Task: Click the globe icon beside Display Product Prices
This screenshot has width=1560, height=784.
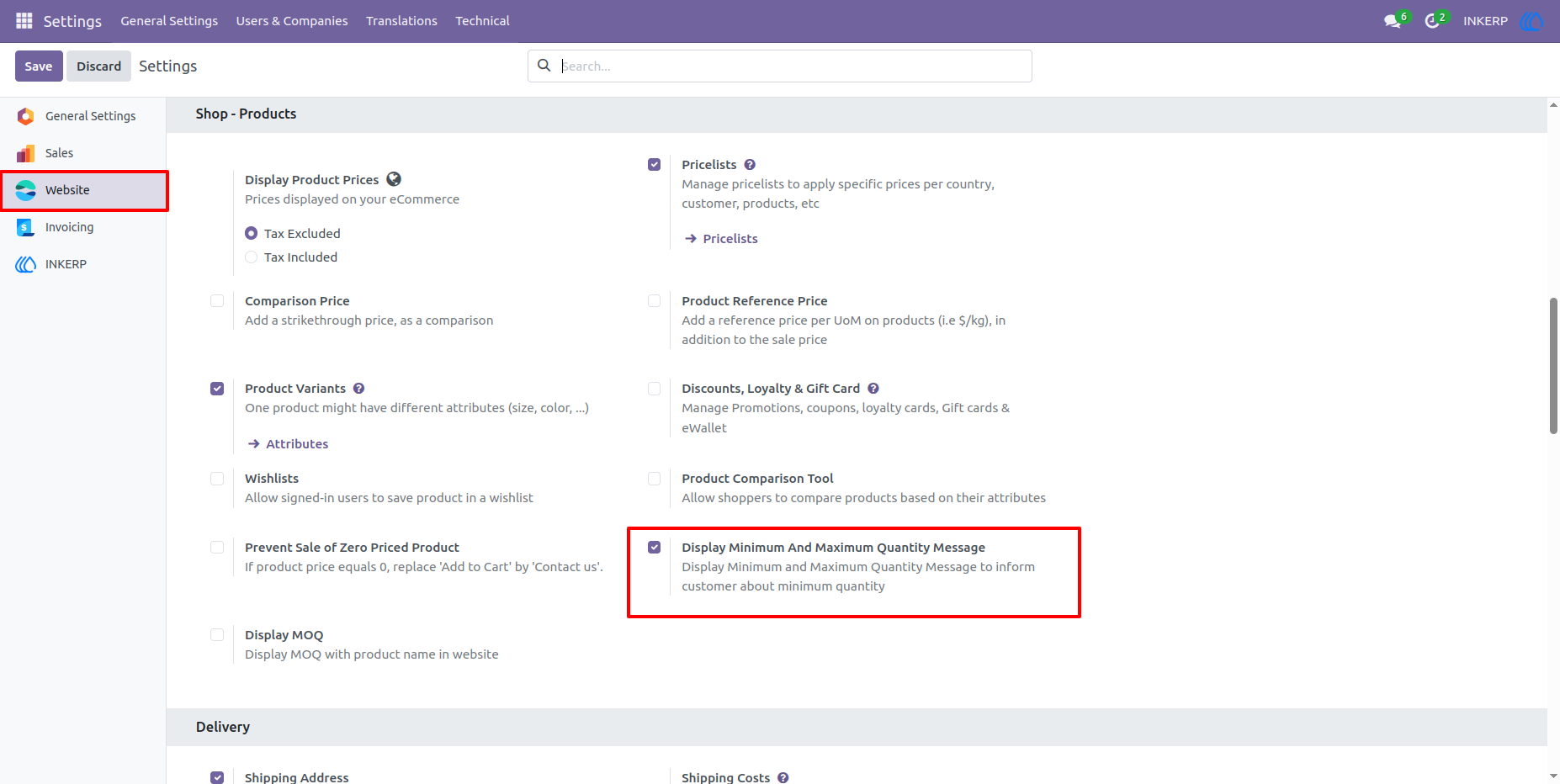Action: [394, 179]
